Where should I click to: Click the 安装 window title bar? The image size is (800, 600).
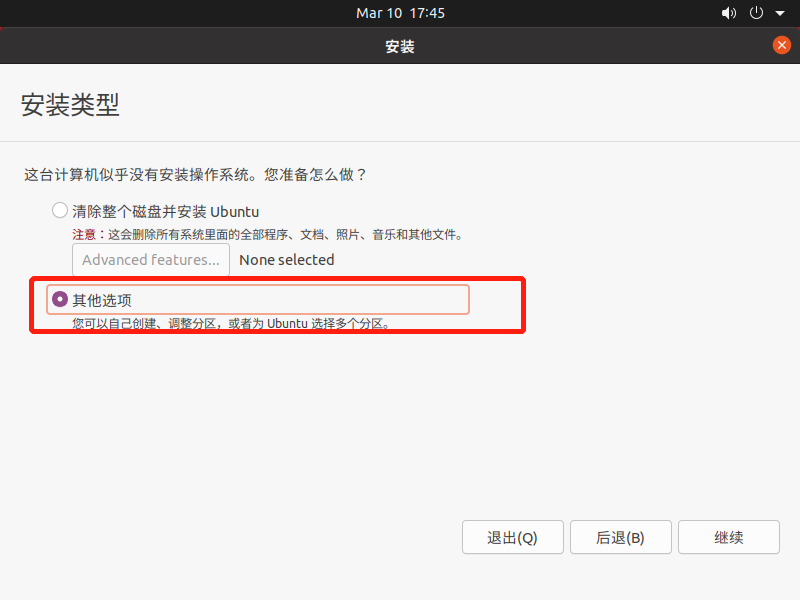tap(400, 45)
